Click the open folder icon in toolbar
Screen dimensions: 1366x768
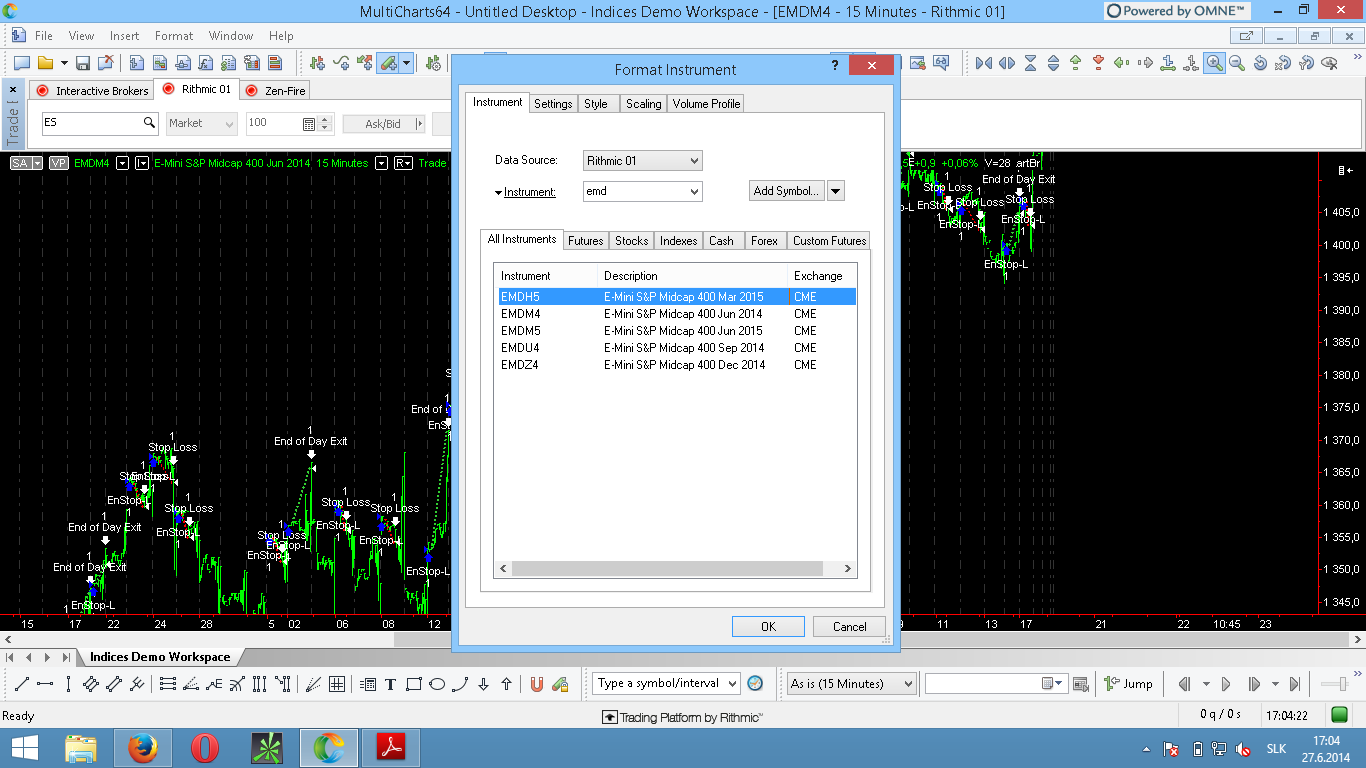point(46,63)
